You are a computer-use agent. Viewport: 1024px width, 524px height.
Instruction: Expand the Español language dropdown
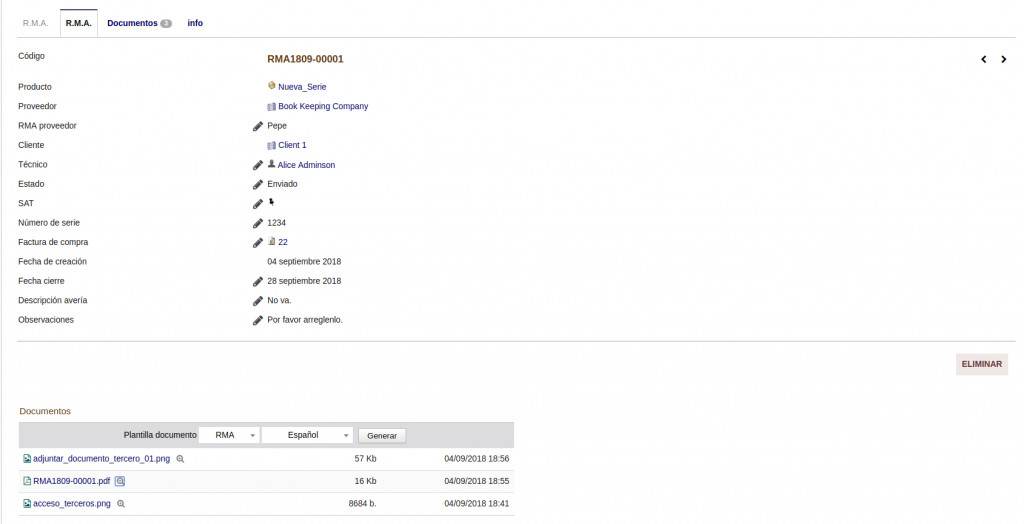click(x=307, y=435)
